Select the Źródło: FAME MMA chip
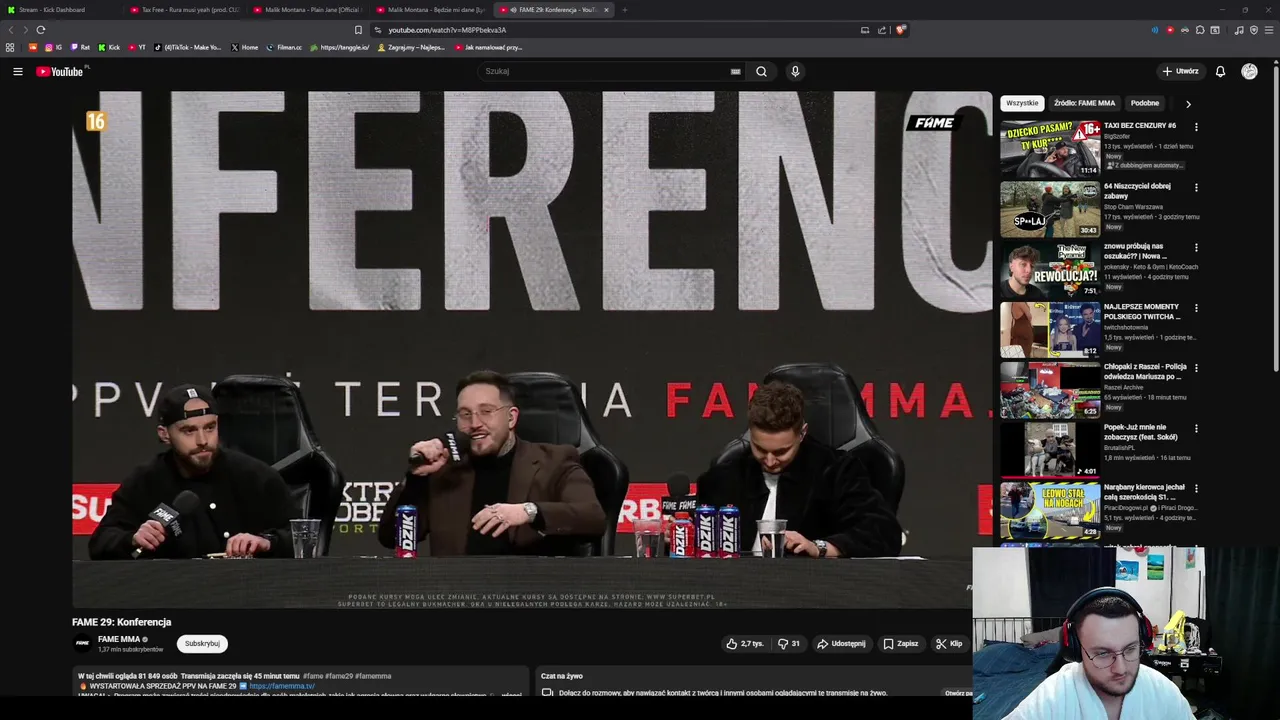This screenshot has height=720, width=1280. (1084, 103)
